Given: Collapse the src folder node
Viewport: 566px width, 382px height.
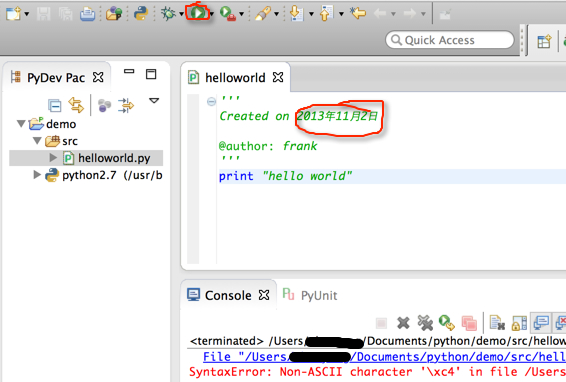Looking at the screenshot, I should tap(37, 140).
